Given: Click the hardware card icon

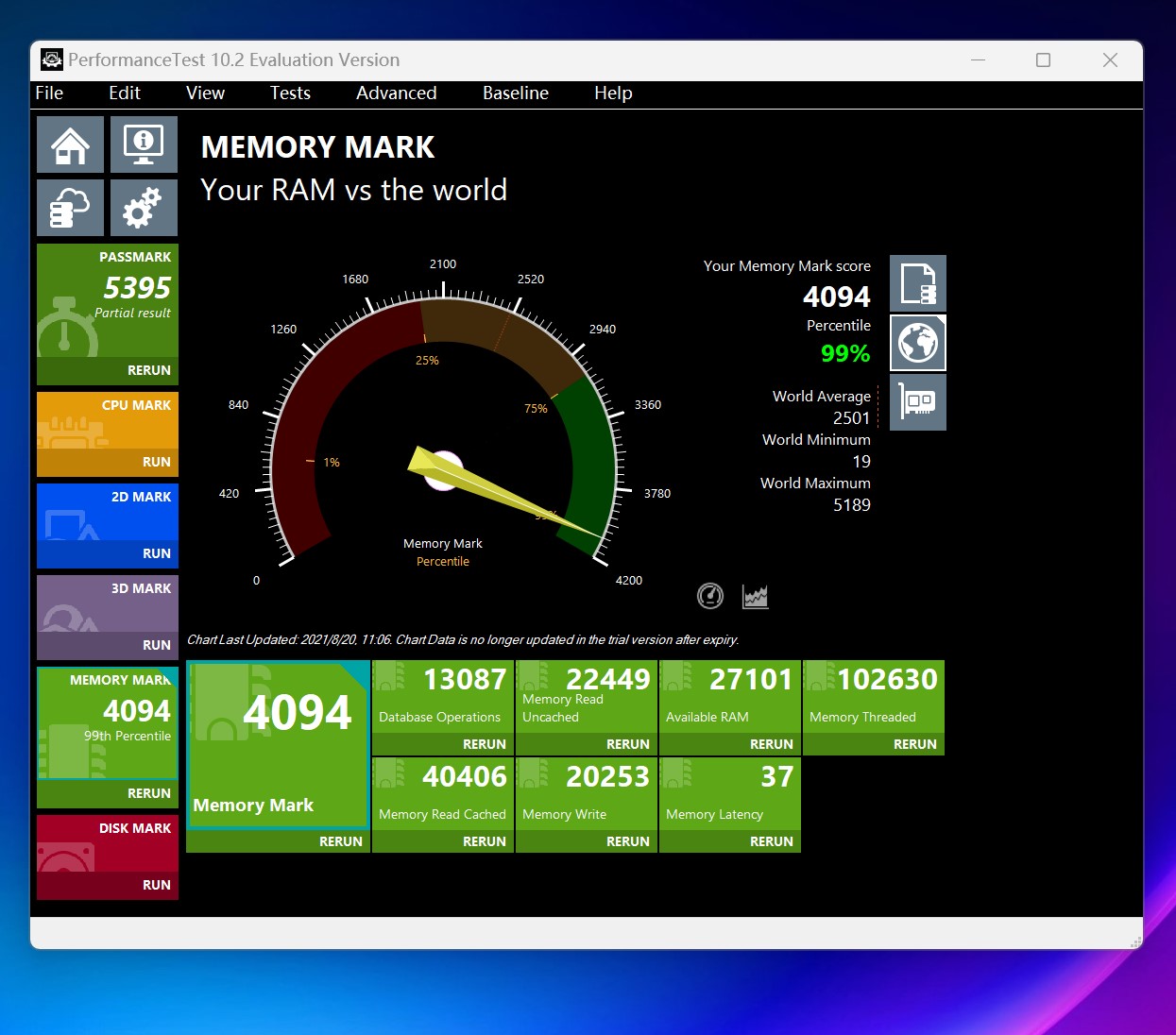Looking at the screenshot, I should (917, 402).
